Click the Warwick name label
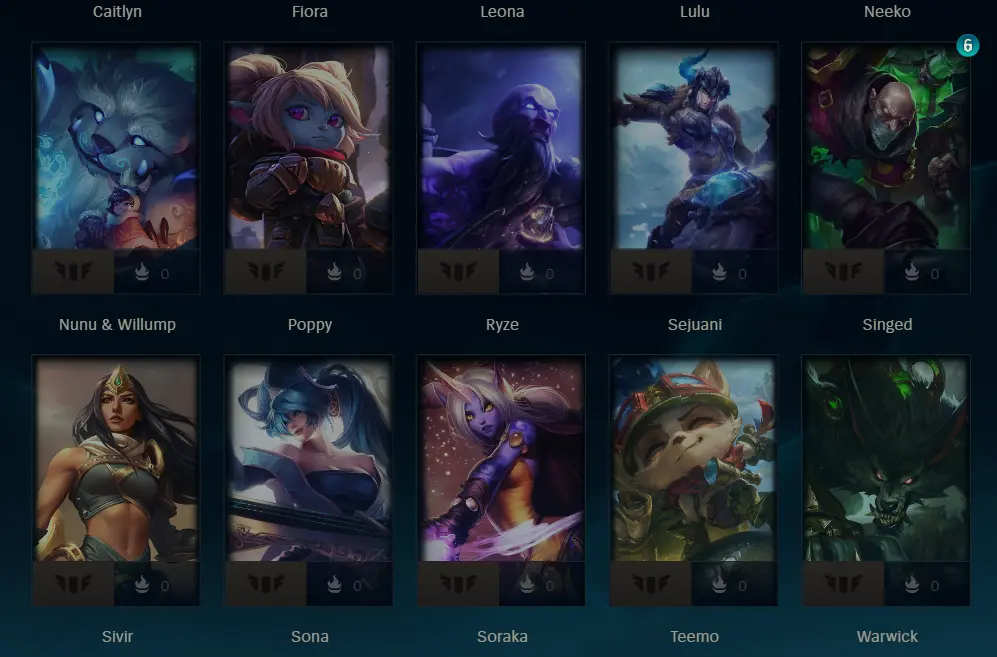Viewport: 997px width, 657px height. pyautogui.click(x=887, y=637)
